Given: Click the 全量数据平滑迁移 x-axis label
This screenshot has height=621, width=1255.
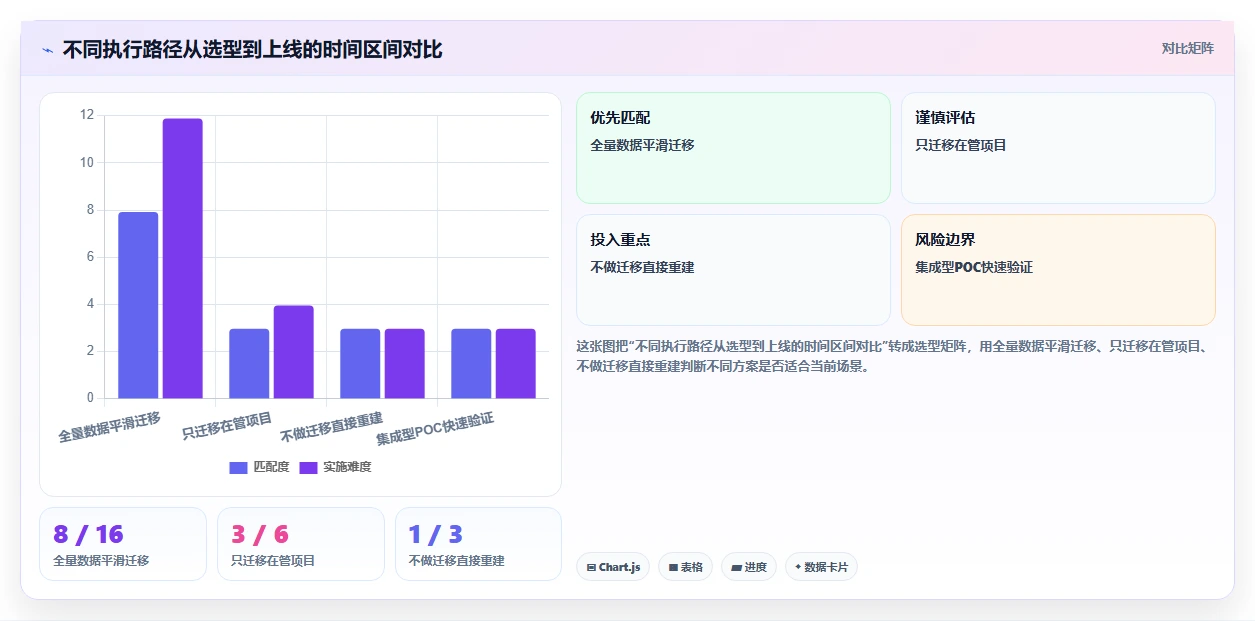Looking at the screenshot, I should [109, 426].
